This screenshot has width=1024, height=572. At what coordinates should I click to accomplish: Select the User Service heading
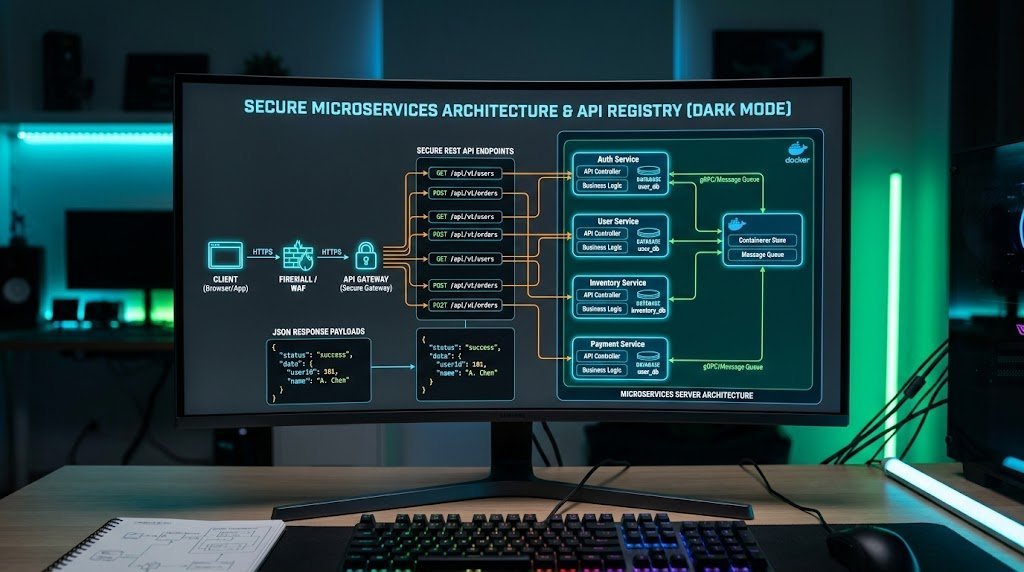click(618, 221)
